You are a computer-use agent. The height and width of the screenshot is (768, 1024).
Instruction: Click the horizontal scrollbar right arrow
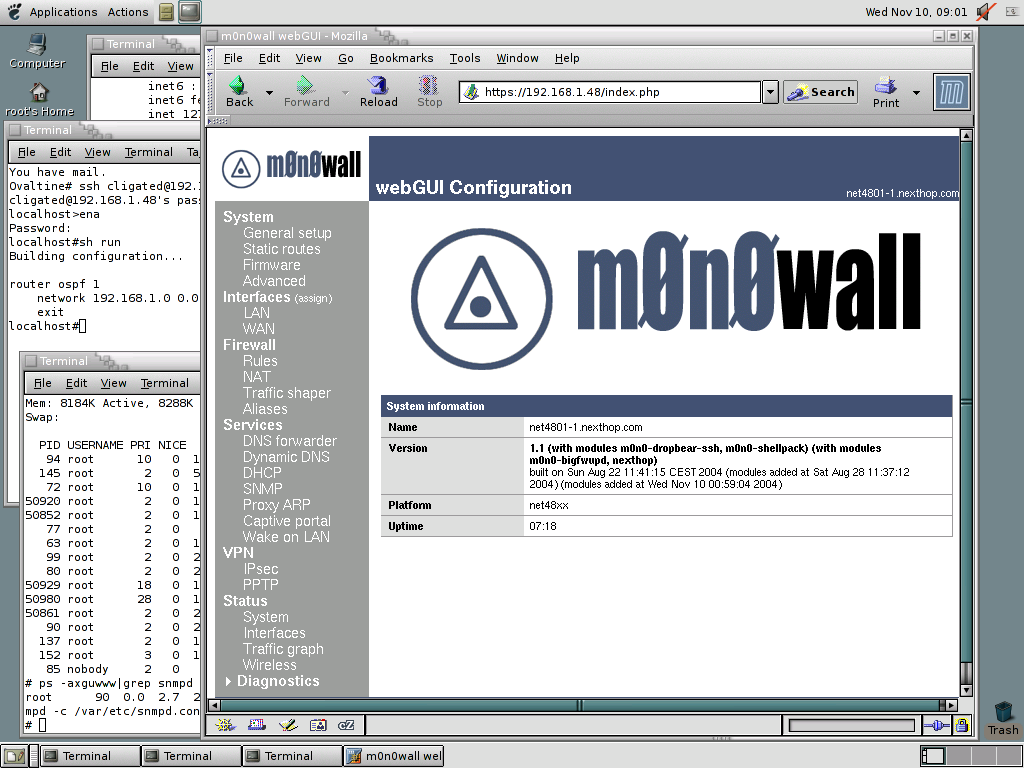tap(952, 705)
